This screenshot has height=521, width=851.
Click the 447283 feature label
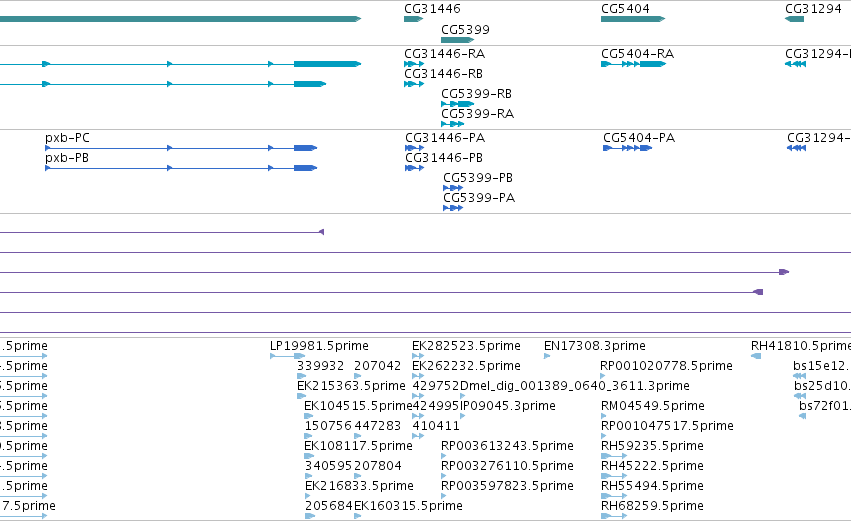[378, 426]
